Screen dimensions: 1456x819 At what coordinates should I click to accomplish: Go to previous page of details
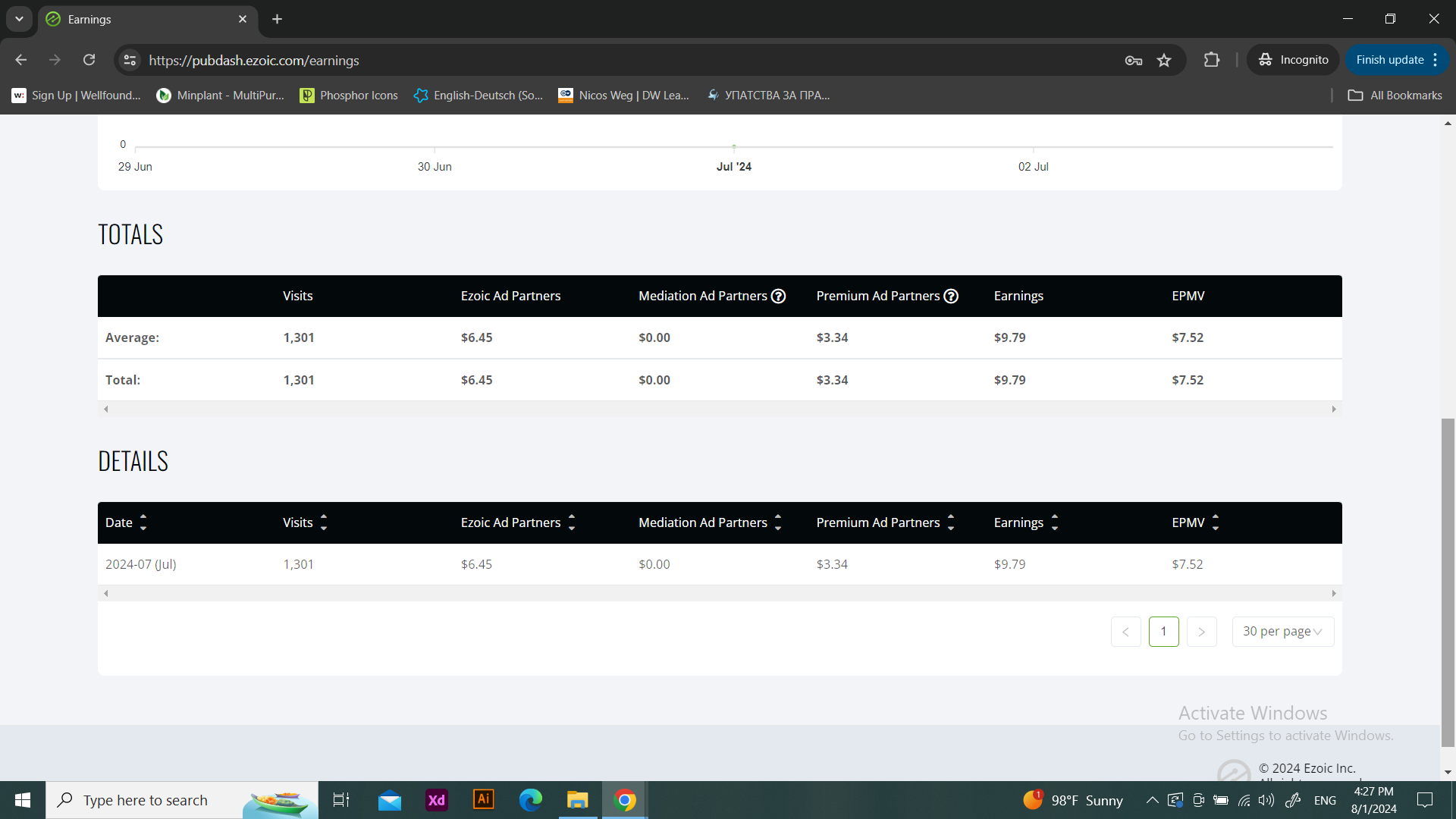click(x=1126, y=632)
